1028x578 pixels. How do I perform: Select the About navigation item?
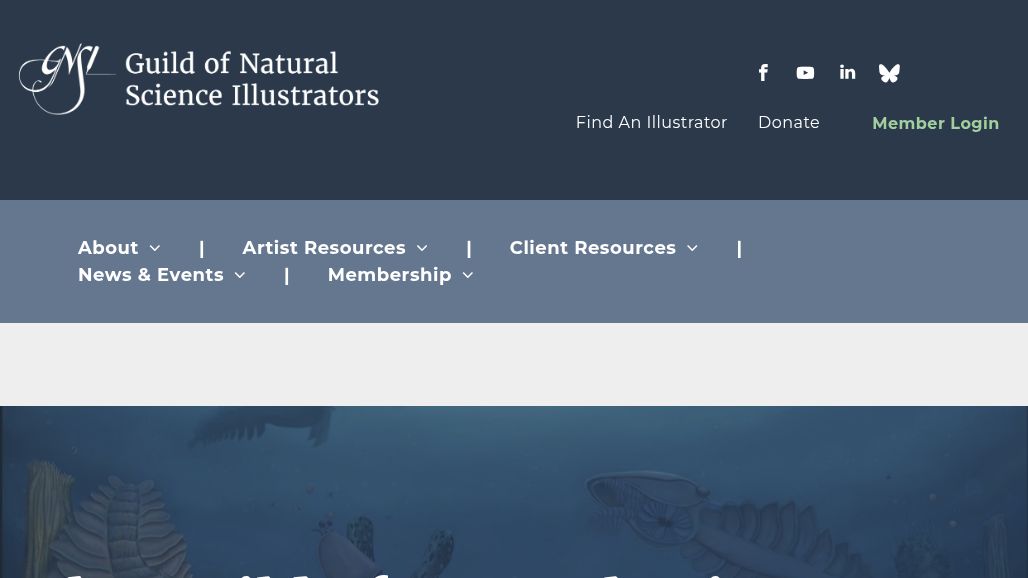tap(108, 248)
